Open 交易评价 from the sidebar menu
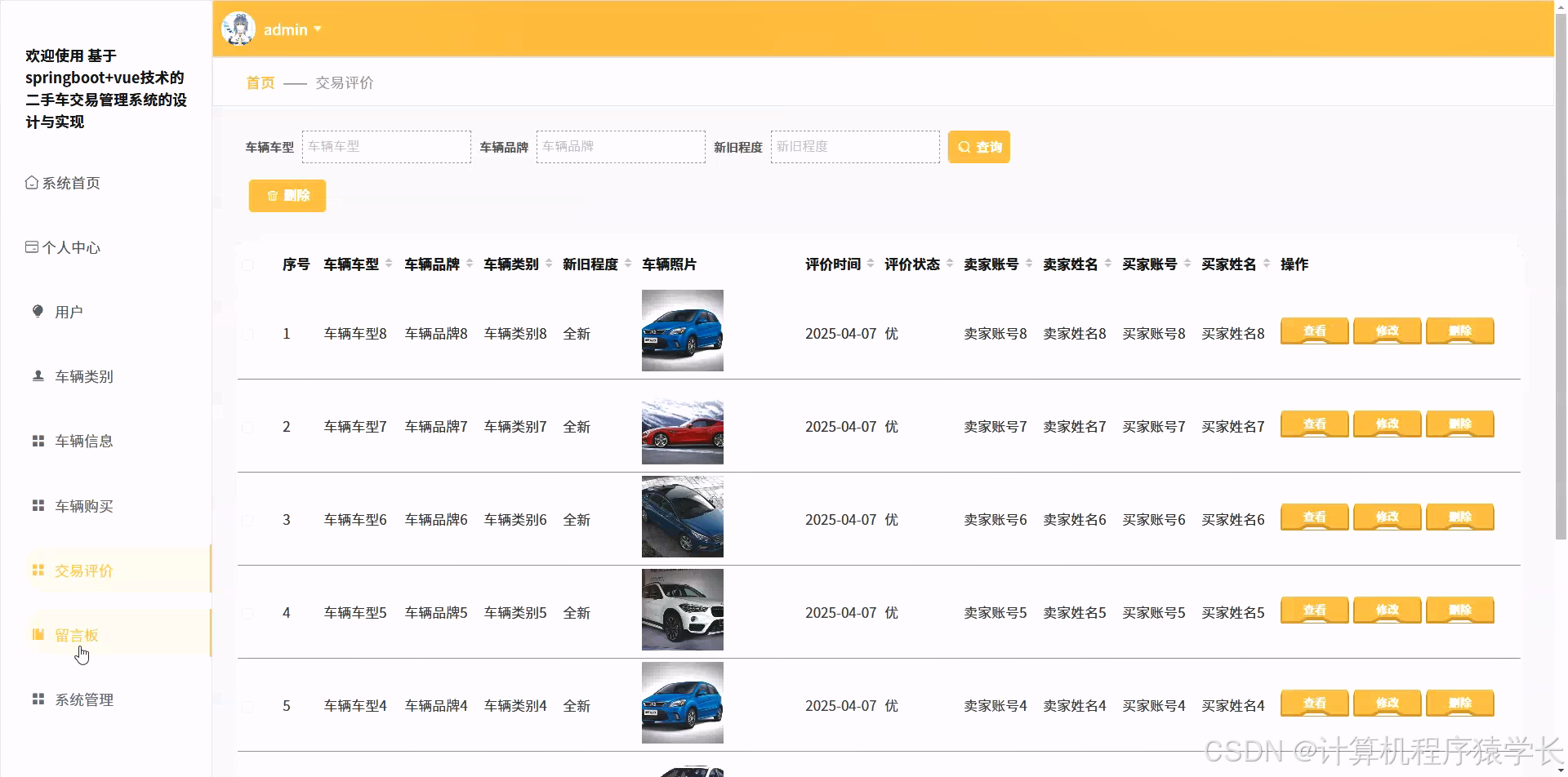Viewport: 1568px width, 777px height. (x=84, y=571)
